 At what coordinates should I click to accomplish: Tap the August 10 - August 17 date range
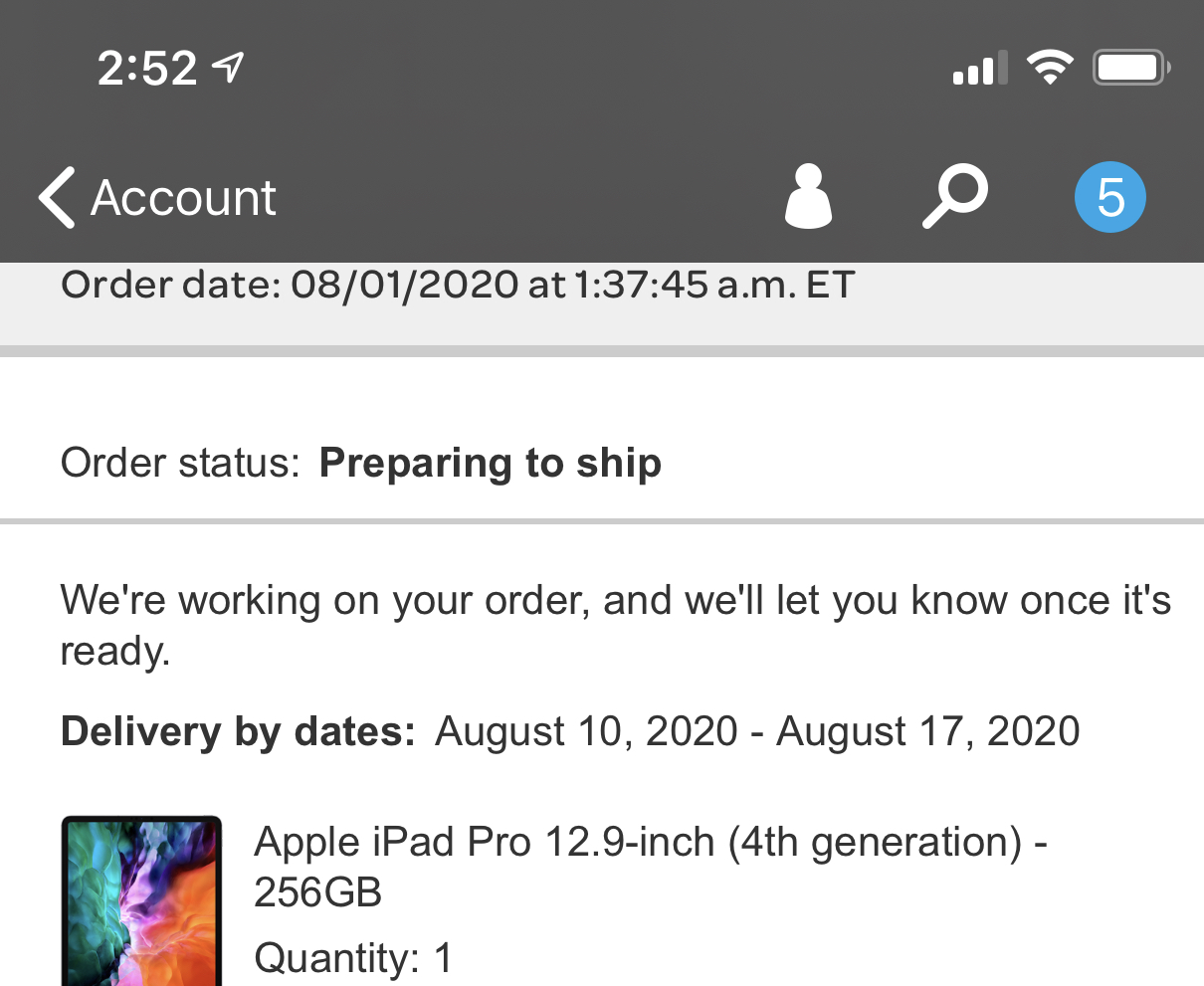click(757, 732)
